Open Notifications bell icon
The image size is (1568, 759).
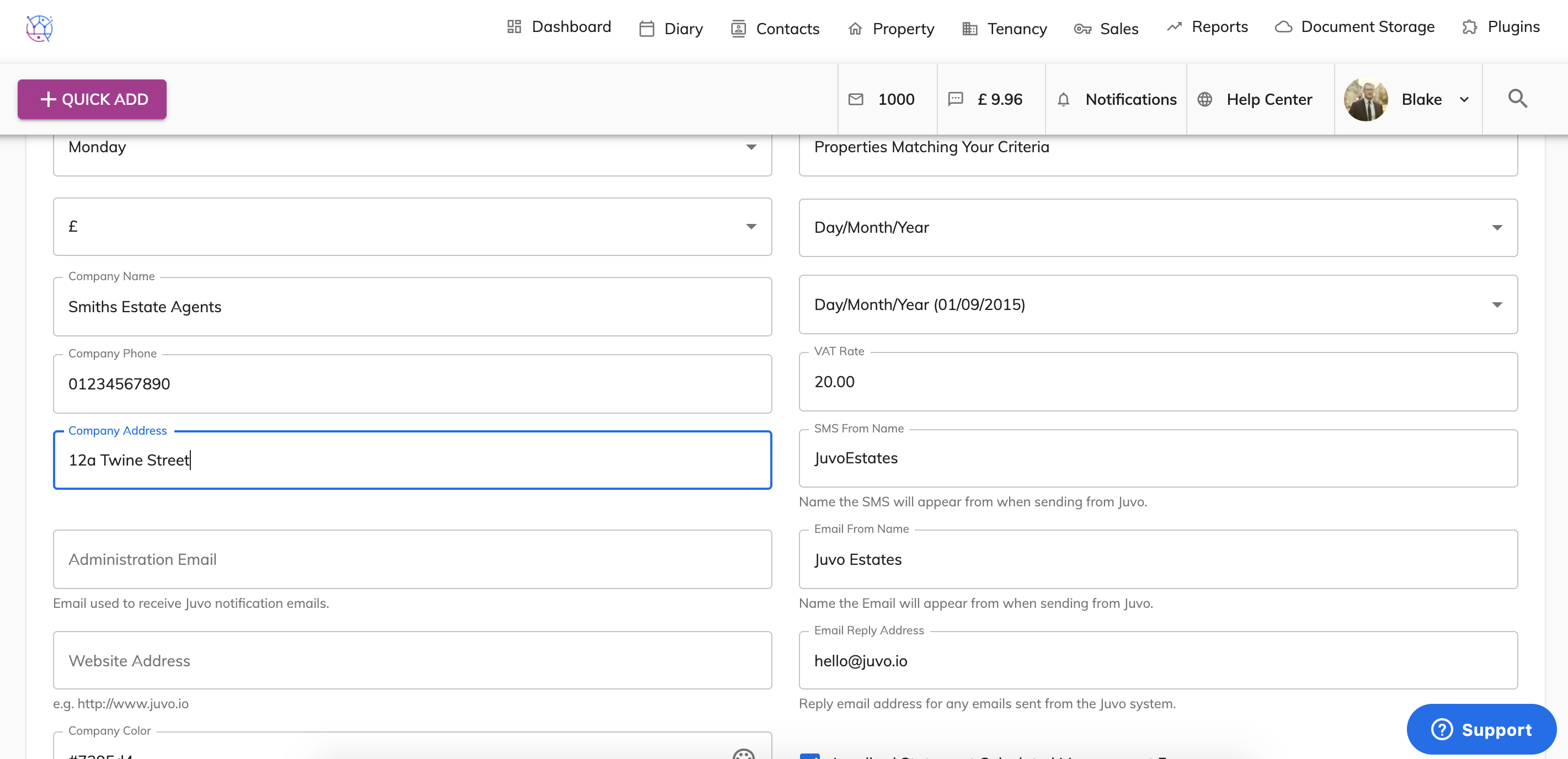pos(1063,100)
